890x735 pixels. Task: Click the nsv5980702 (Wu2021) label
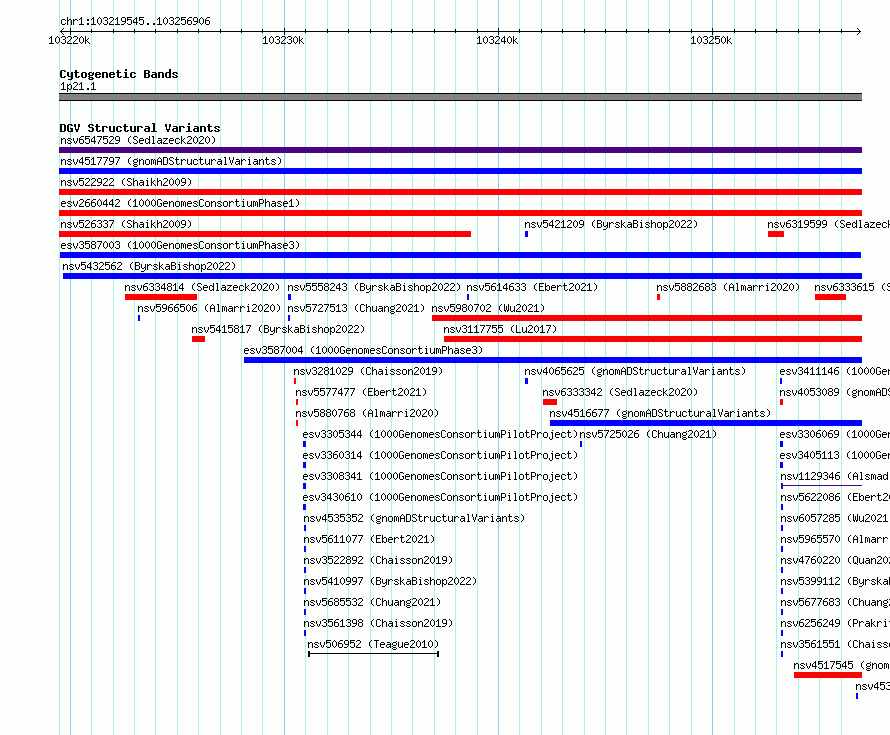(x=488, y=308)
